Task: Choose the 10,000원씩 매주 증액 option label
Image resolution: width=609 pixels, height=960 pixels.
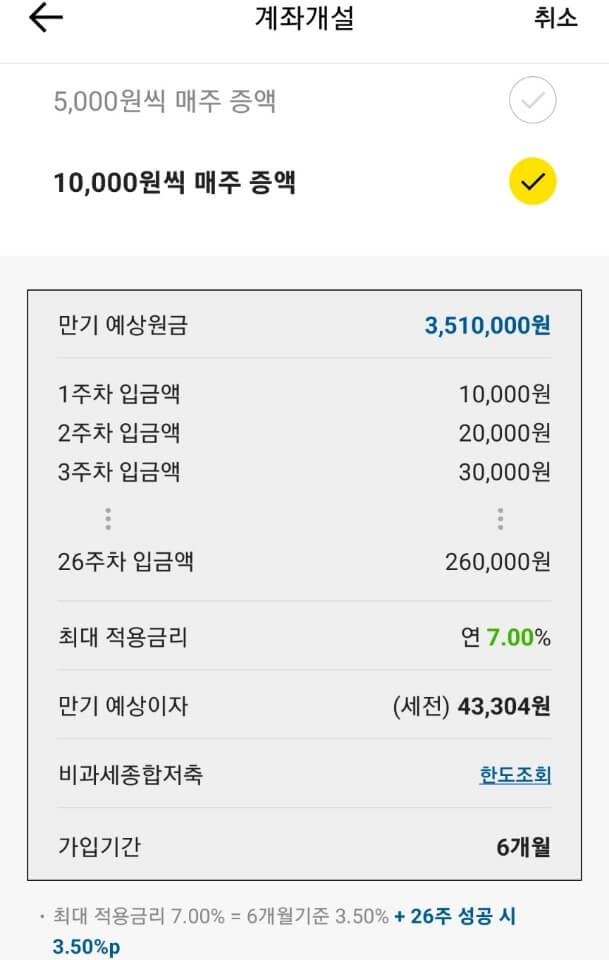Action: click(x=174, y=182)
